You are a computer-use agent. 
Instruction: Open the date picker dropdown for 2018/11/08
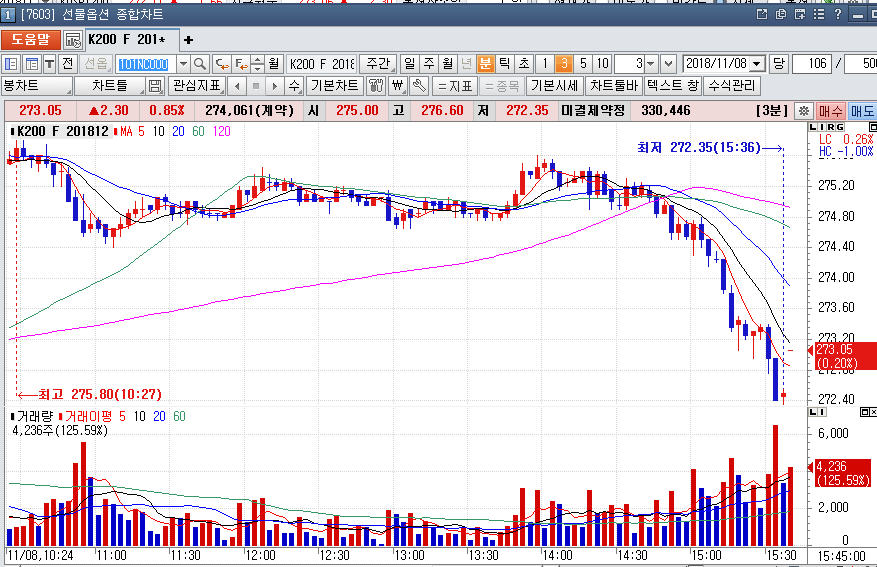756,63
